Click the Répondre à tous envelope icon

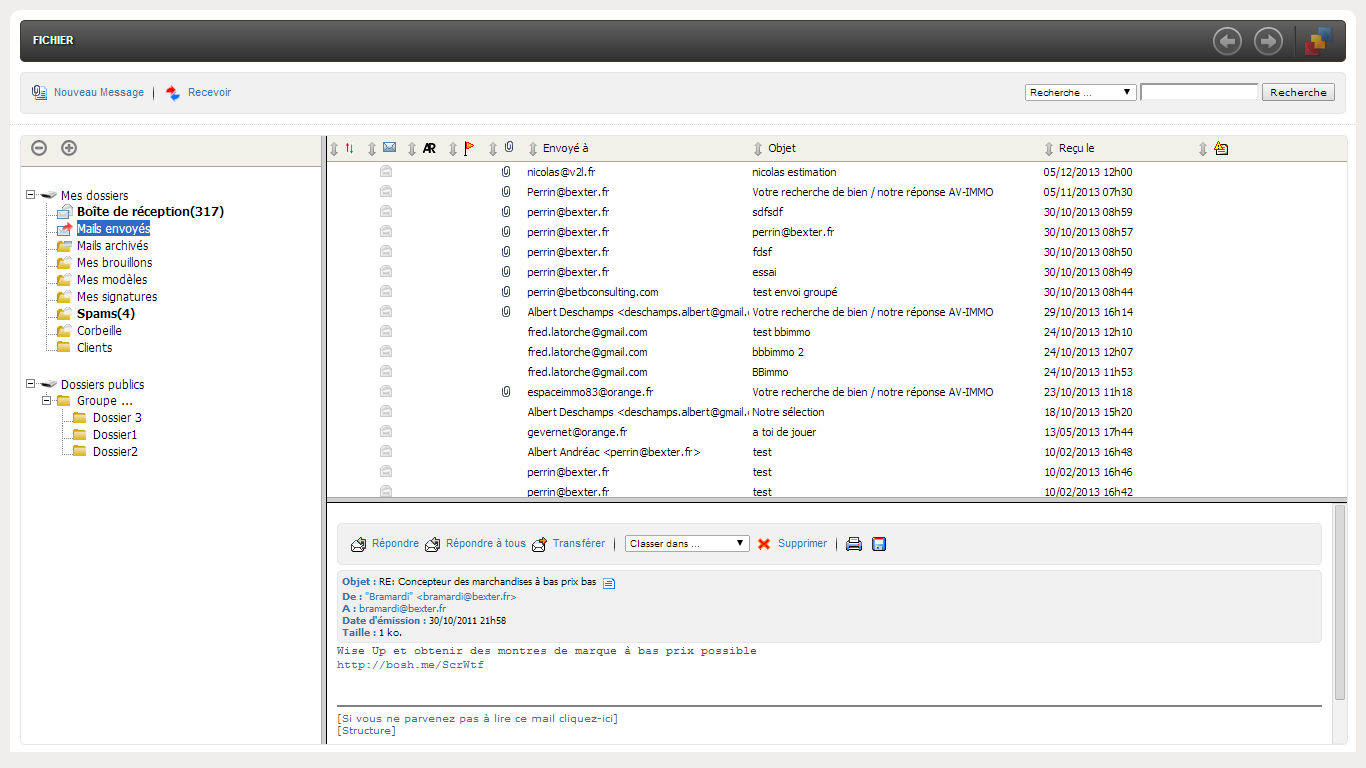pyautogui.click(x=433, y=544)
